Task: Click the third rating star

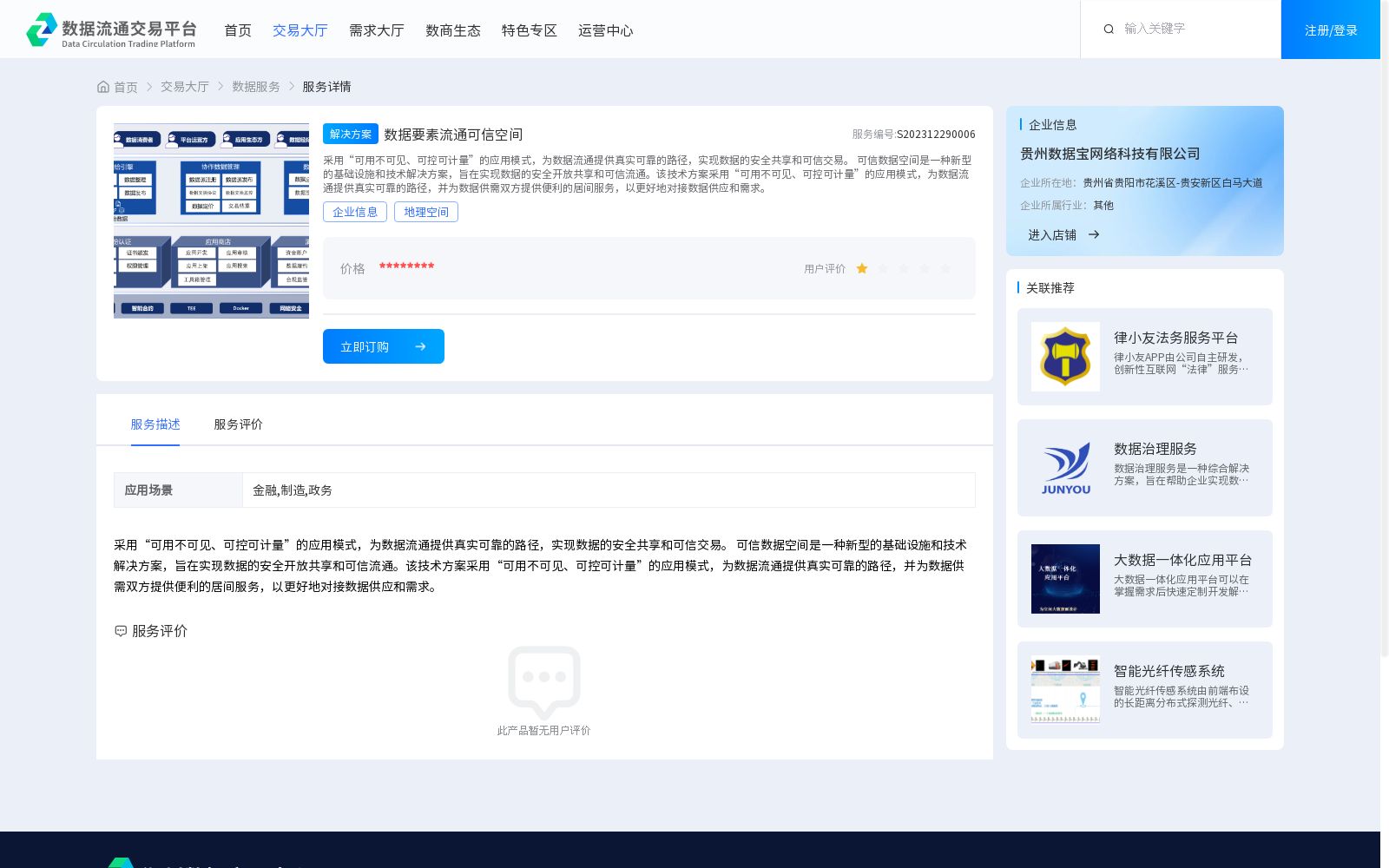Action: tap(904, 269)
